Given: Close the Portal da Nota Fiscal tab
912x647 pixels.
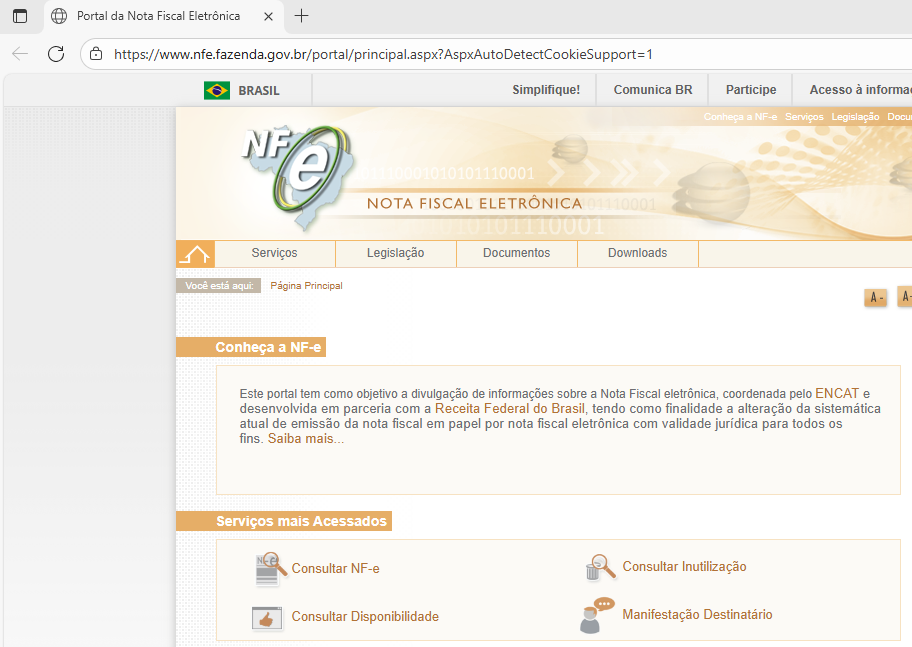Looking at the screenshot, I should [x=267, y=16].
